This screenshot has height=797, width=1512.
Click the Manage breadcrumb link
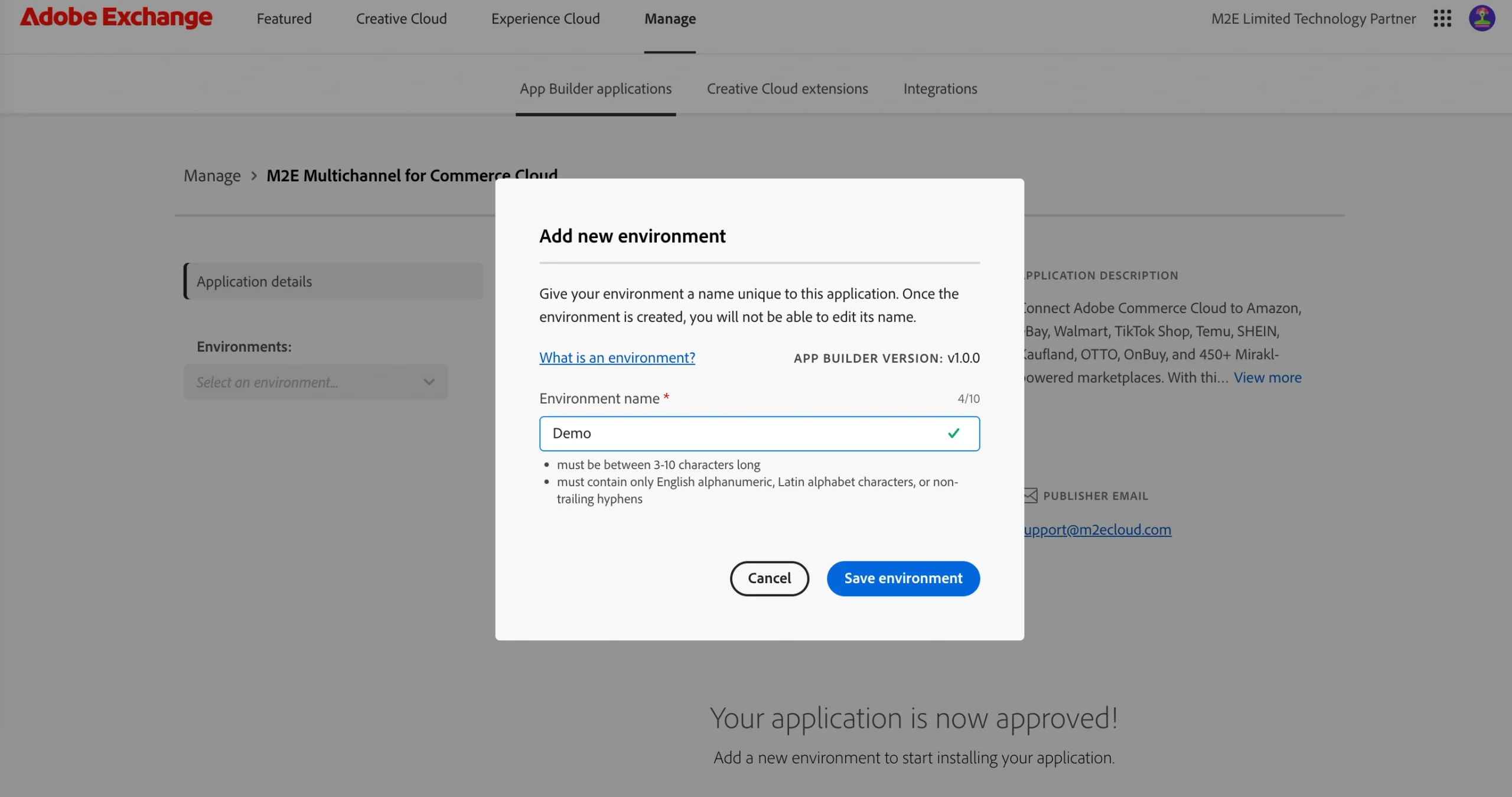212,175
